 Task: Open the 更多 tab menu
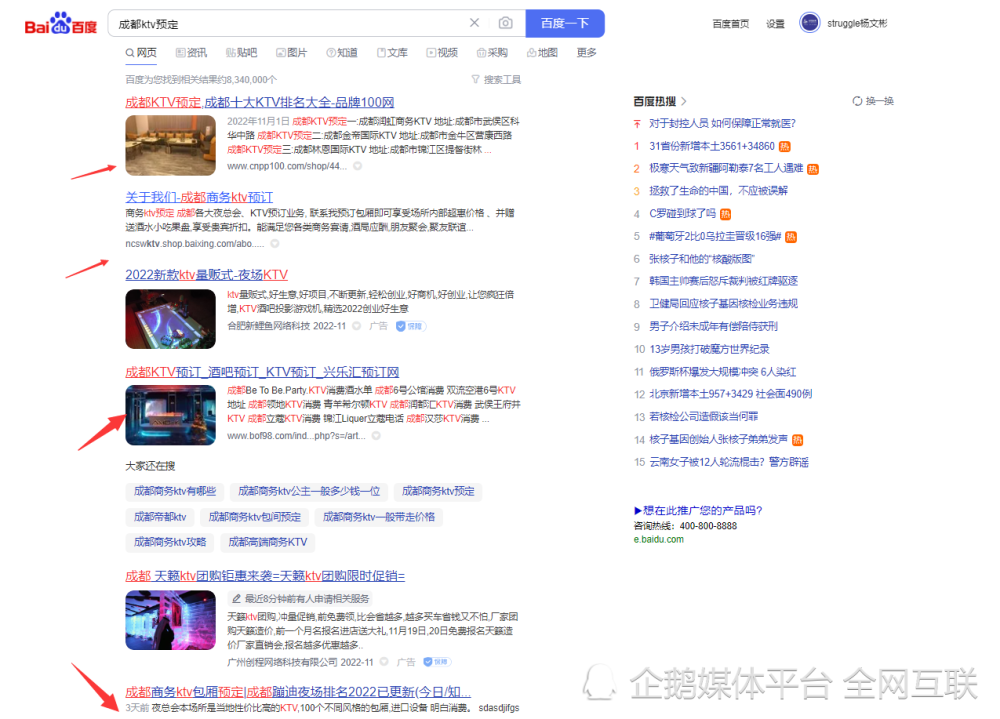click(586, 52)
